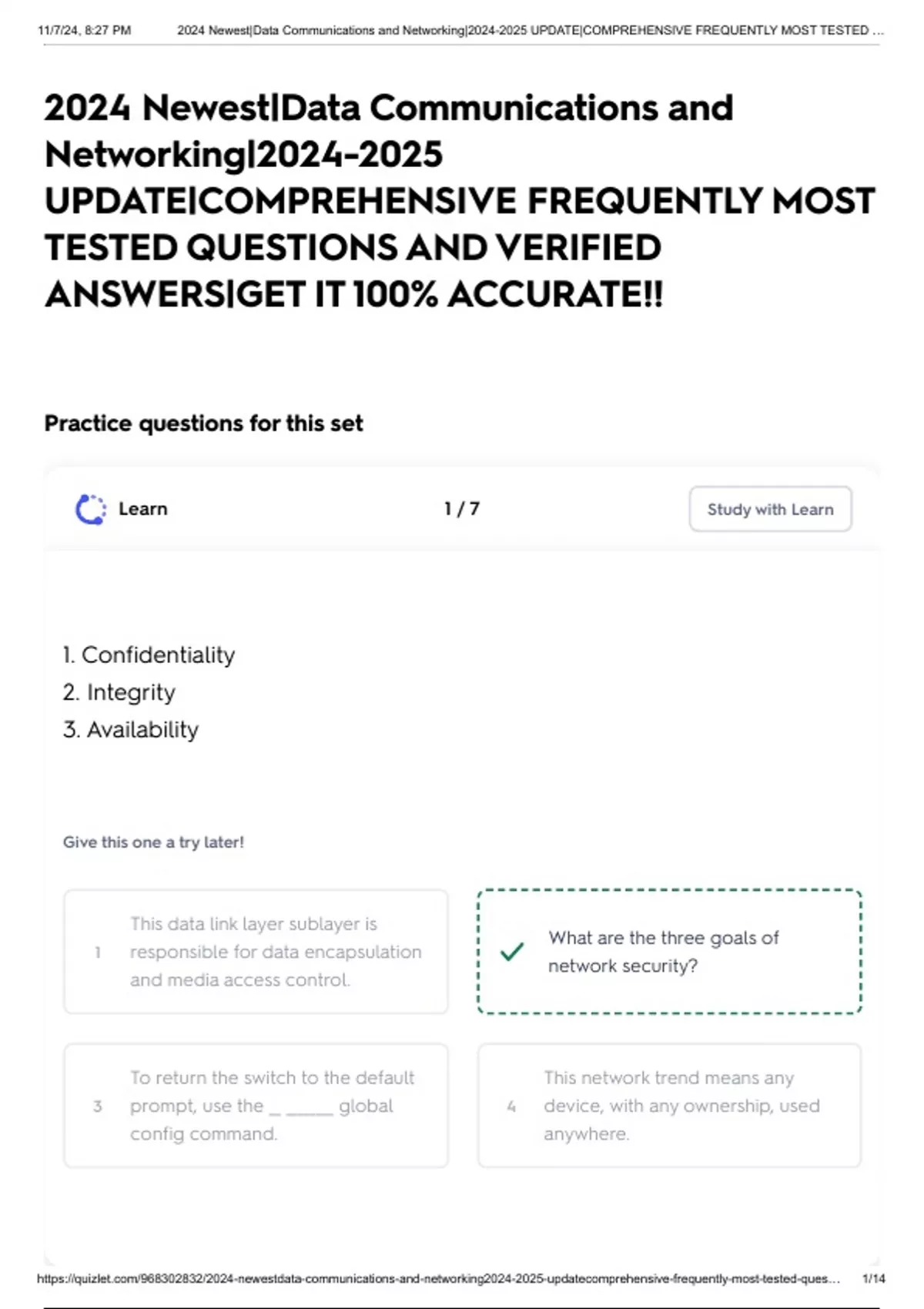Open the quizlet.com URL in the footer
Image resolution: width=924 pixels, height=1309 pixels.
pyautogui.click(x=437, y=1279)
